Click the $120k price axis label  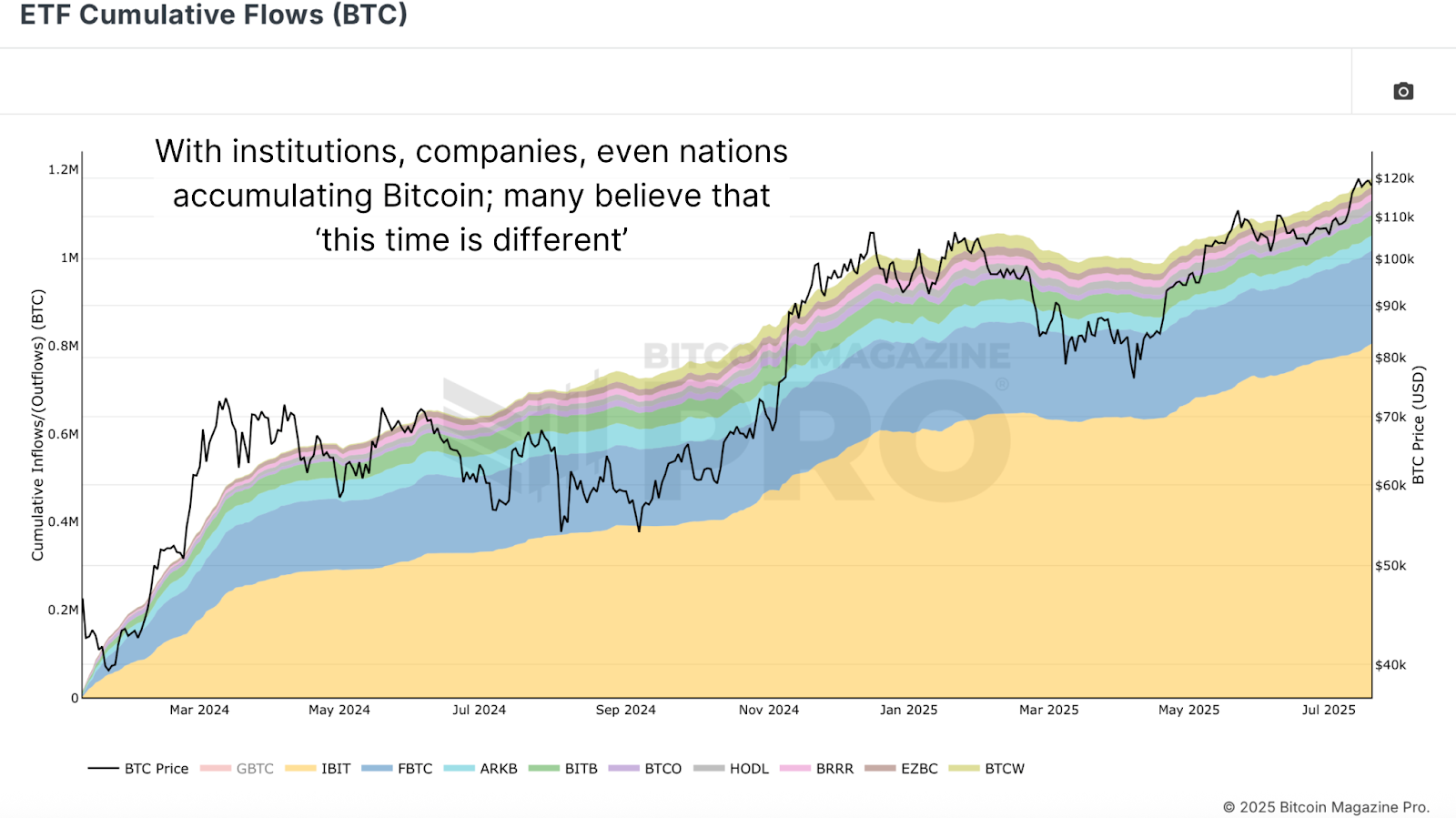[1394, 178]
